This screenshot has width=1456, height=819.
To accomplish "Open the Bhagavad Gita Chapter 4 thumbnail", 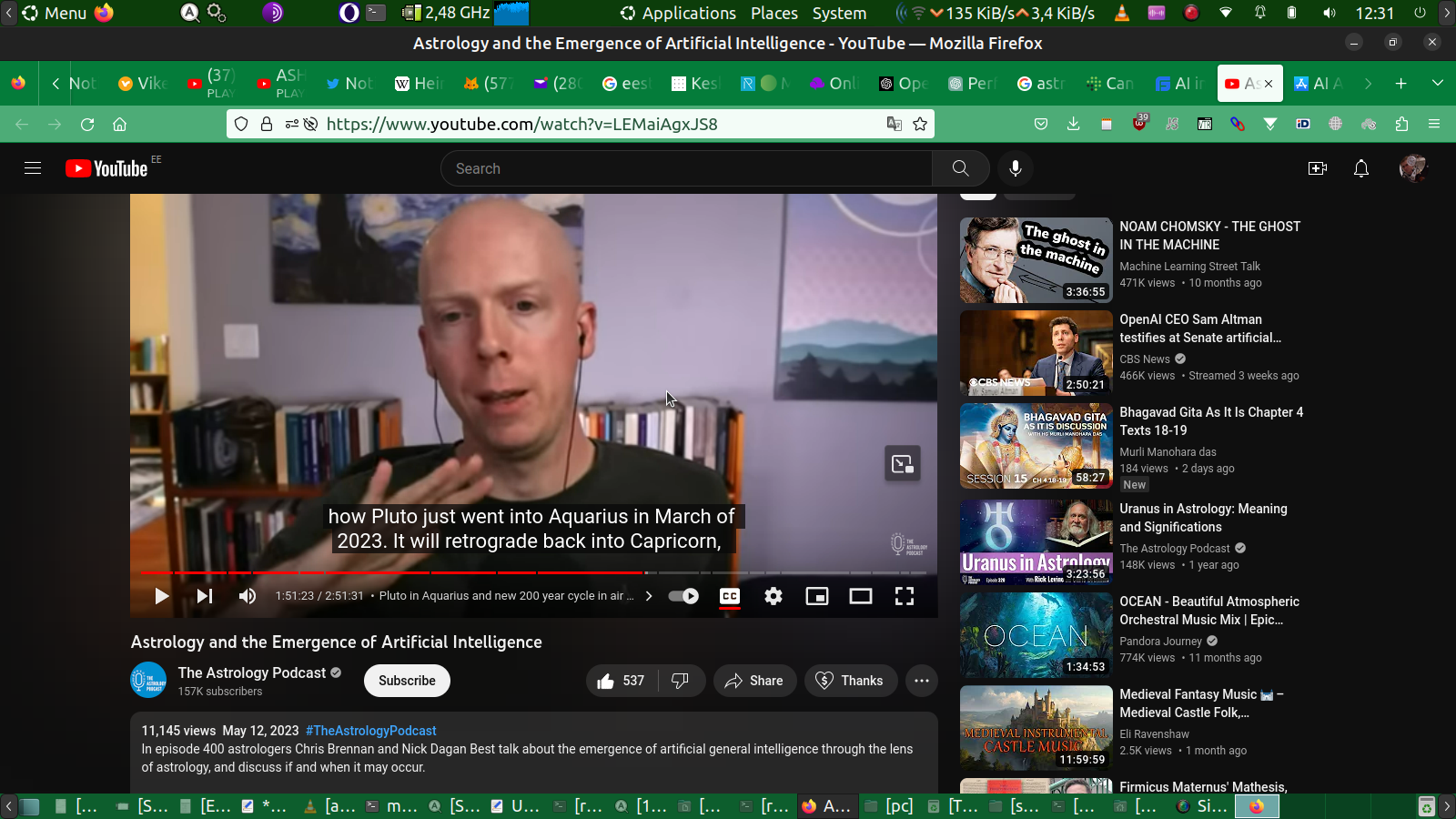I will (x=1036, y=446).
